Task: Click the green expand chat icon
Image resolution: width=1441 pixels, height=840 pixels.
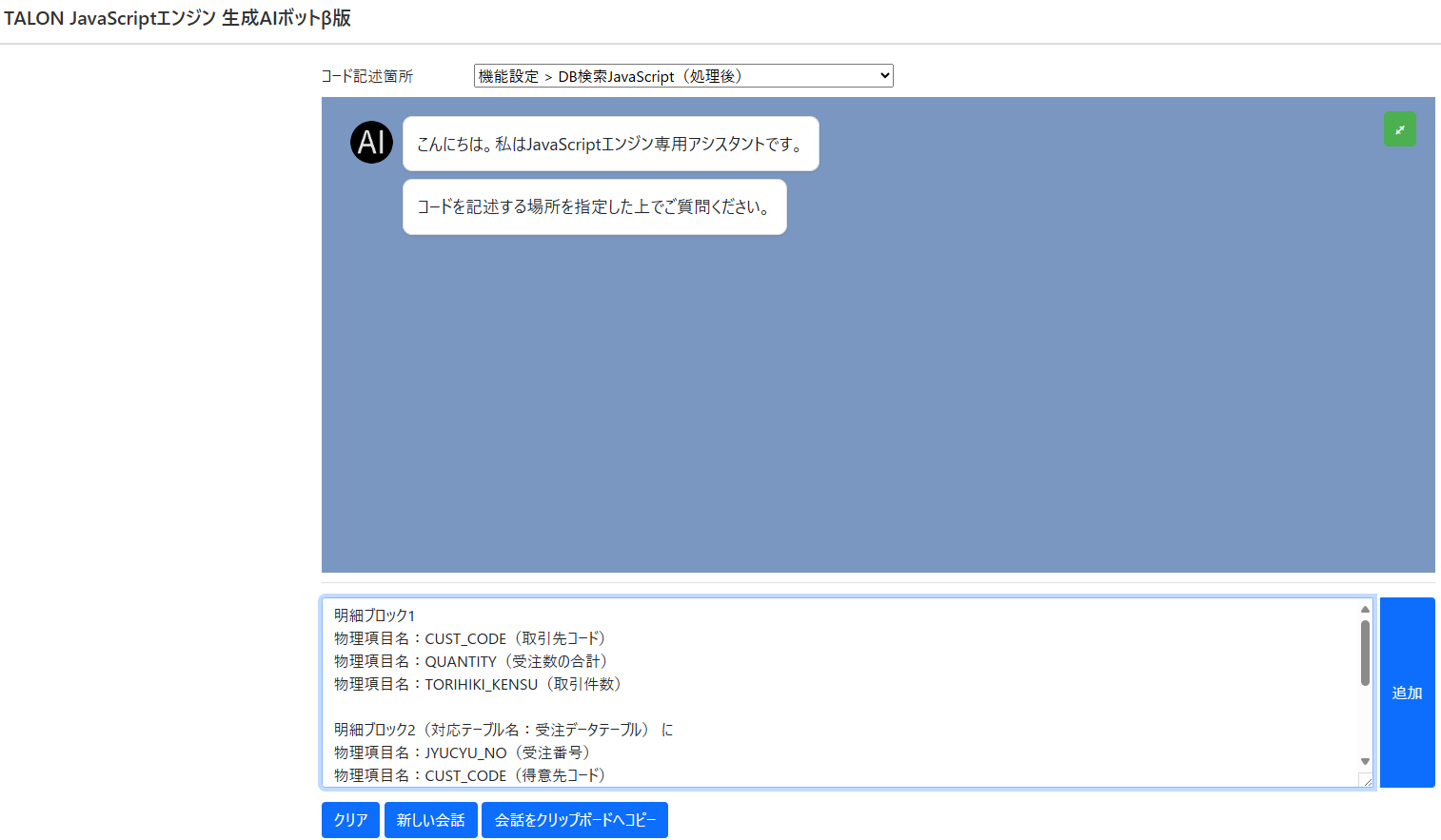Action: (1399, 129)
